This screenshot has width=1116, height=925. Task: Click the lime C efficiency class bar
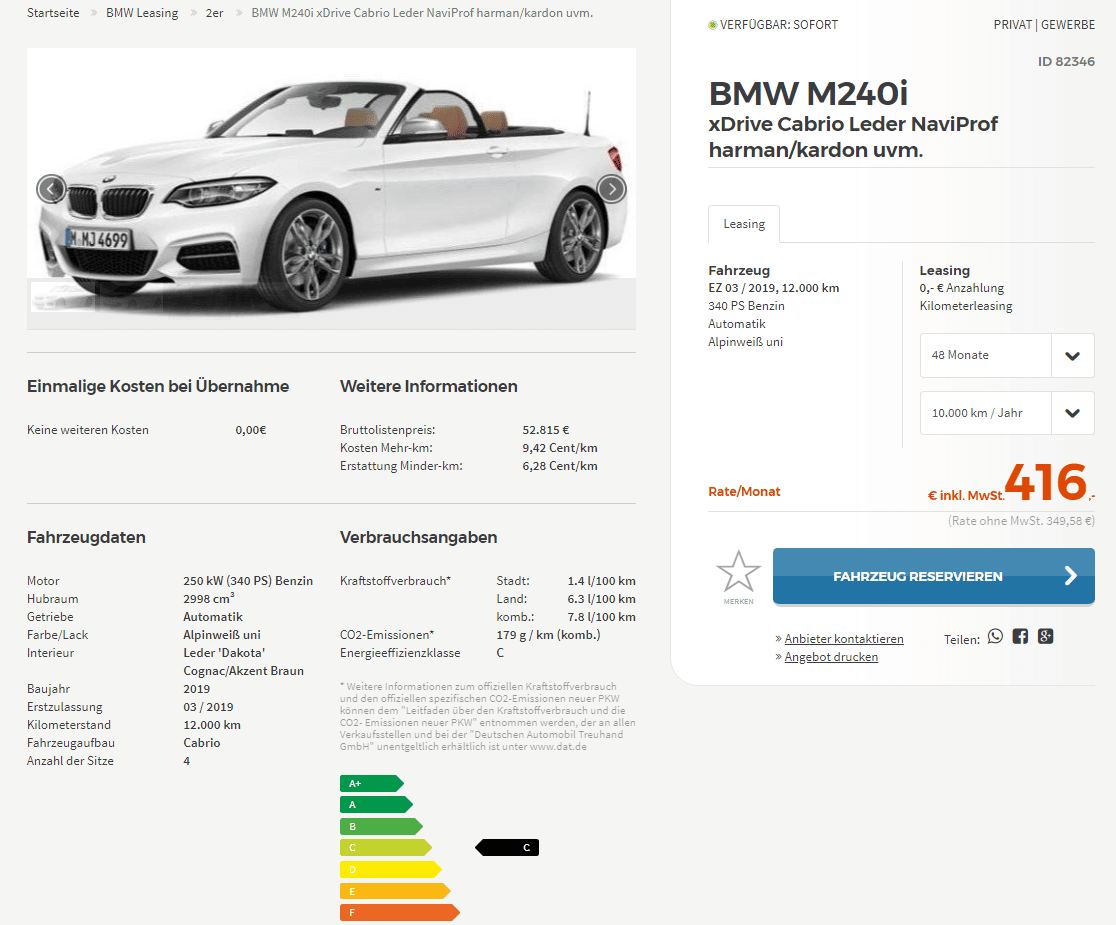386,847
